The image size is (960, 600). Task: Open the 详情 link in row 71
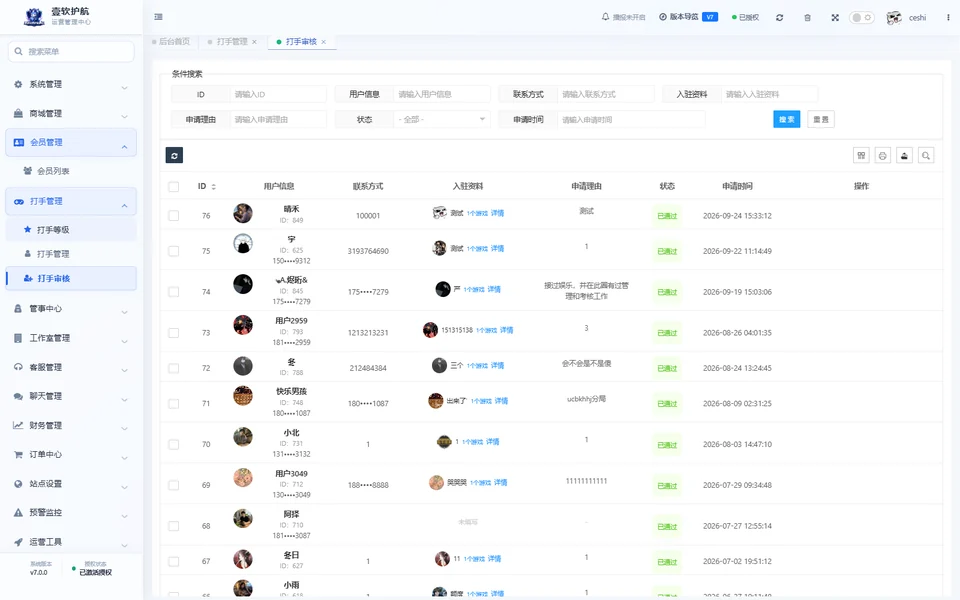[x=501, y=401]
